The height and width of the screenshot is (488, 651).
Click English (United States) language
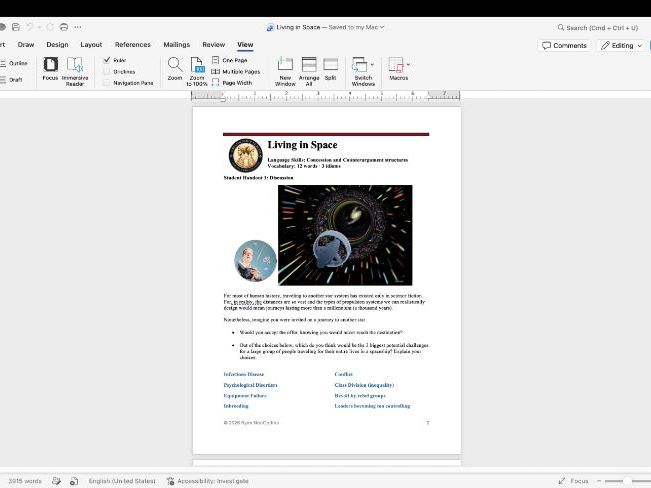pyautogui.click(x=122, y=481)
